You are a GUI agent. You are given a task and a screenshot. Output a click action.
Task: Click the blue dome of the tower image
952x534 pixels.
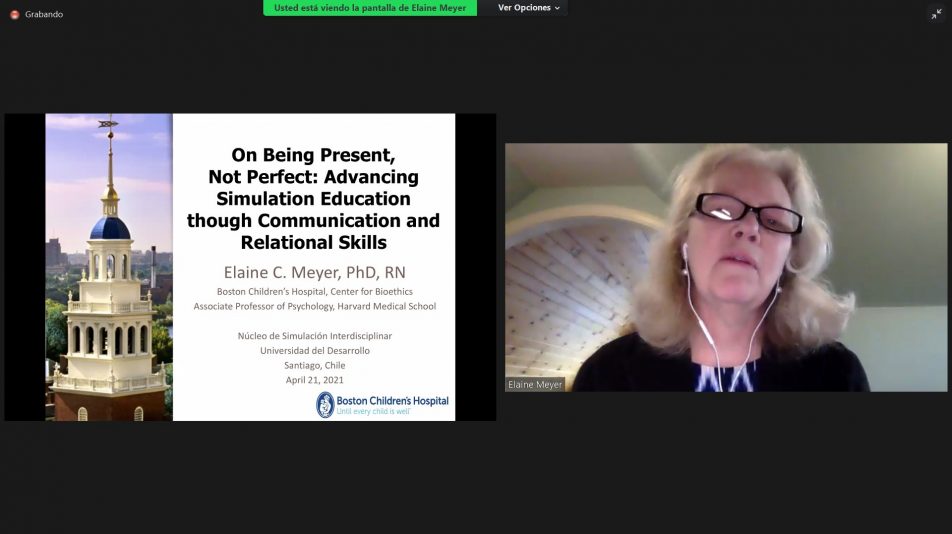point(109,228)
